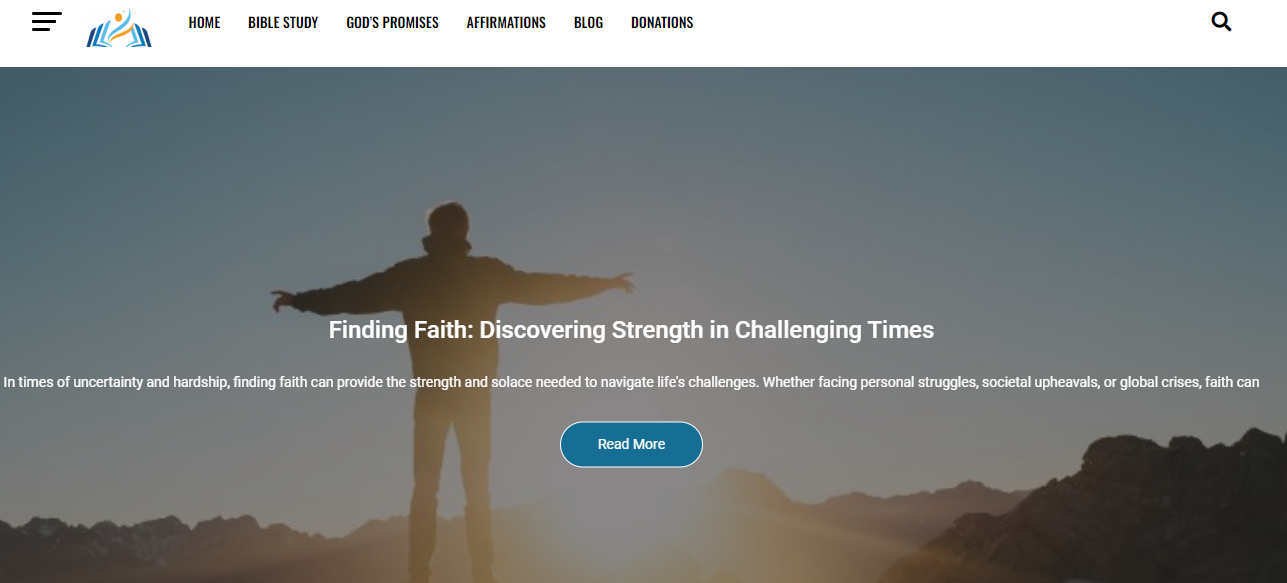
Task: Select GOD'S PROMISES in navigation
Action: (x=392, y=22)
